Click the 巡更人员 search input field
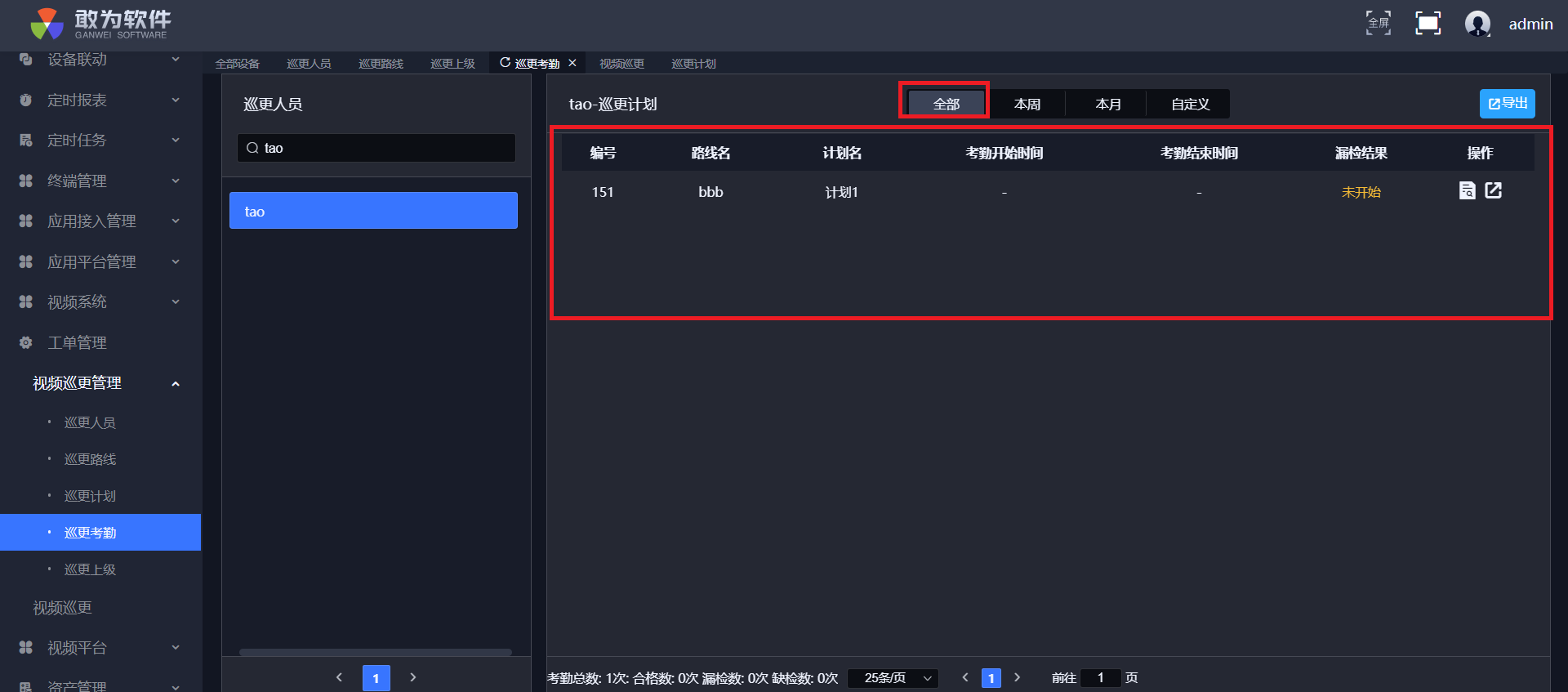 376,148
